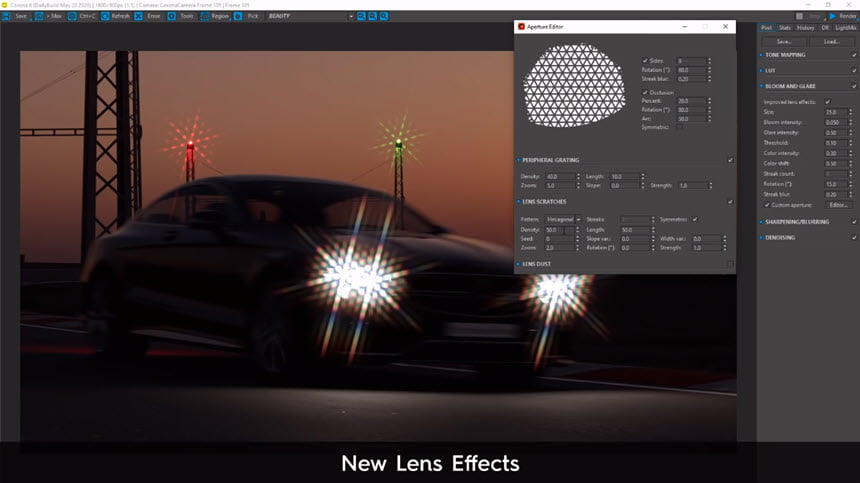Toggle the Improved lens effects checkbox

(x=828, y=102)
